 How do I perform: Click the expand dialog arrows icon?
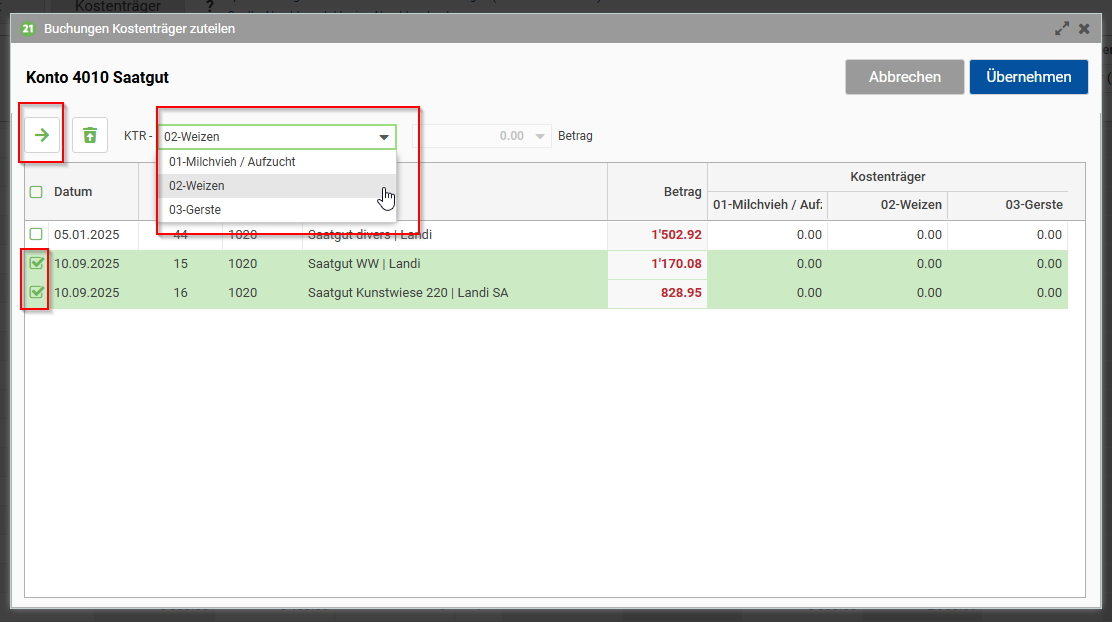coord(1062,29)
